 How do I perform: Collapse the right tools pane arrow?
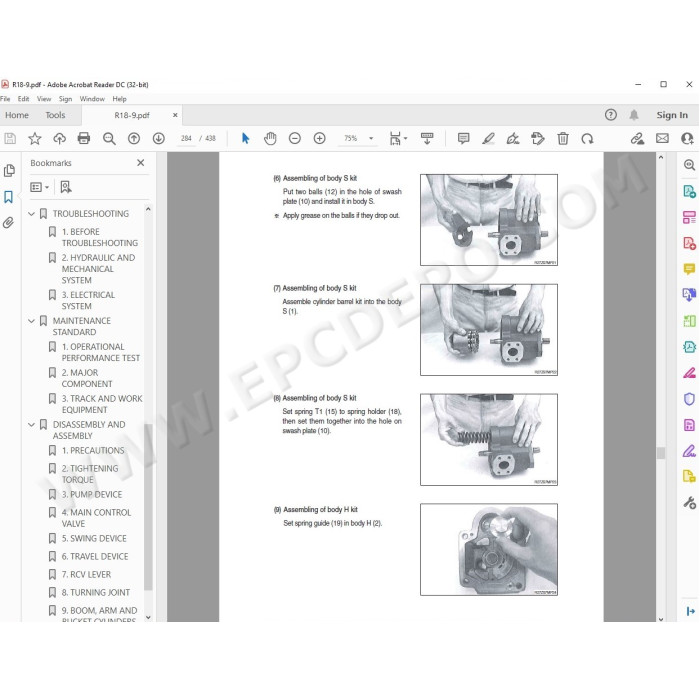690,611
